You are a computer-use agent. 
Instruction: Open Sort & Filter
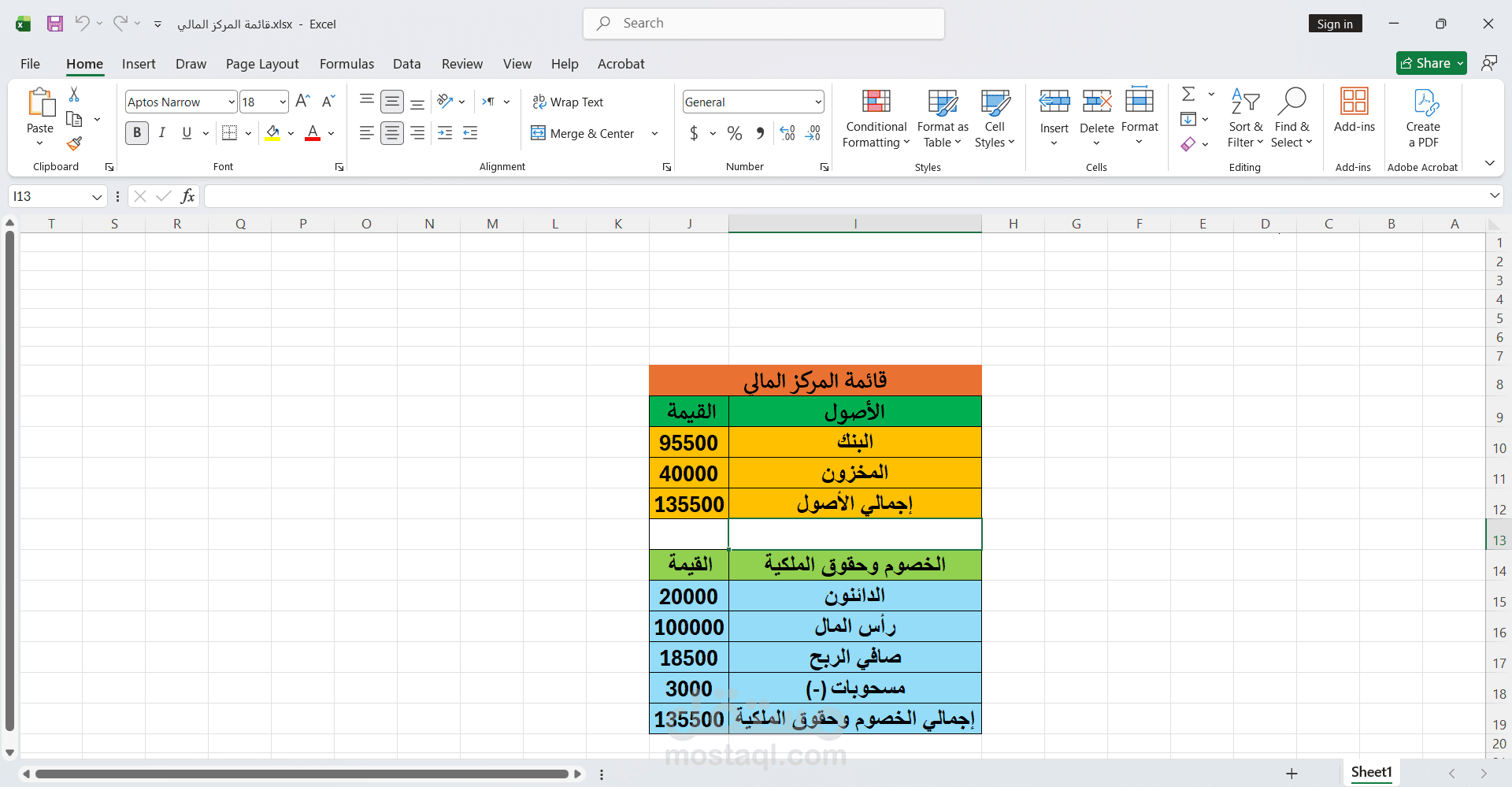point(1245,117)
